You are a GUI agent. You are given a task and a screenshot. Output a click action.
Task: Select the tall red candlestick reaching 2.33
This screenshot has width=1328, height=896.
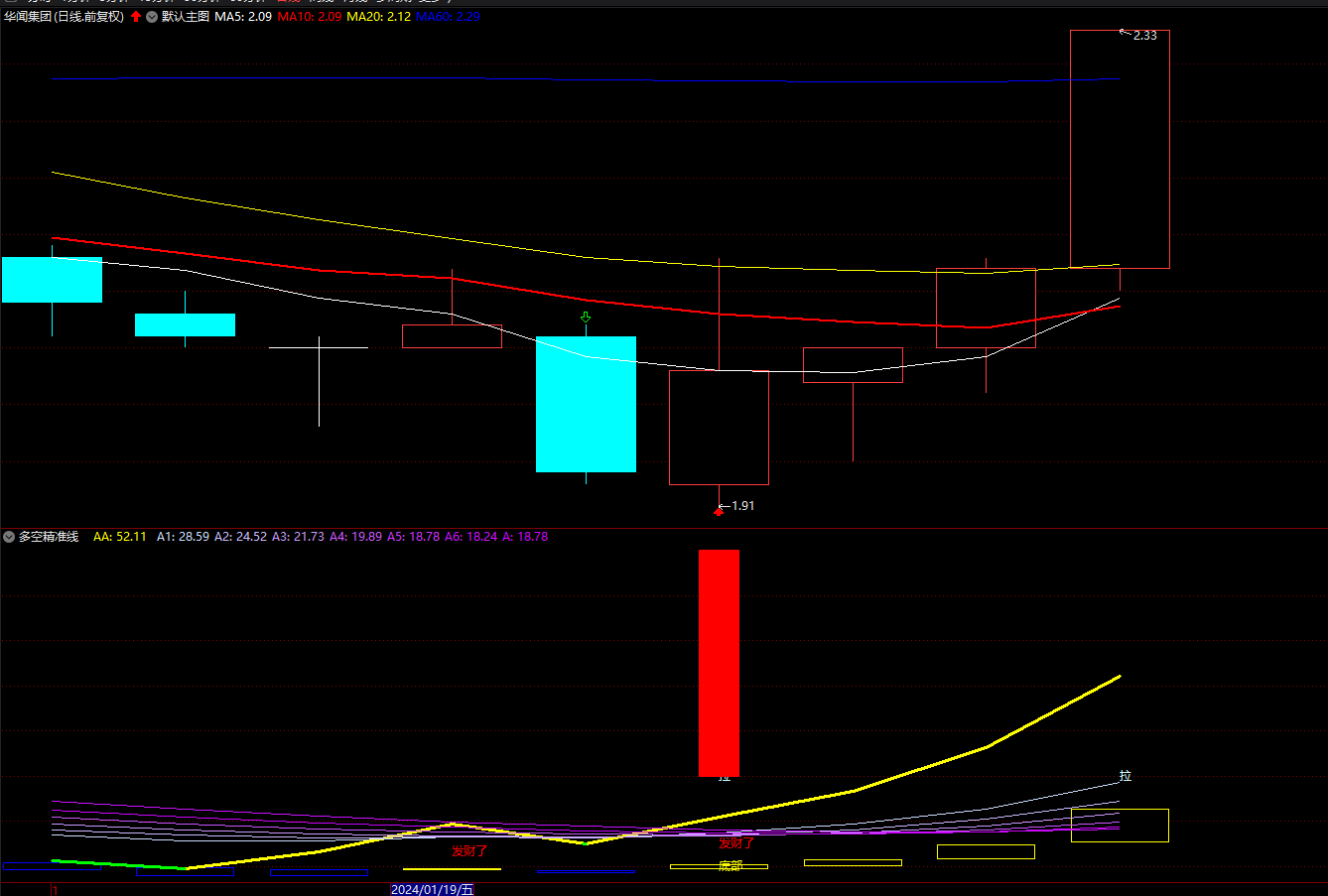1120,149
